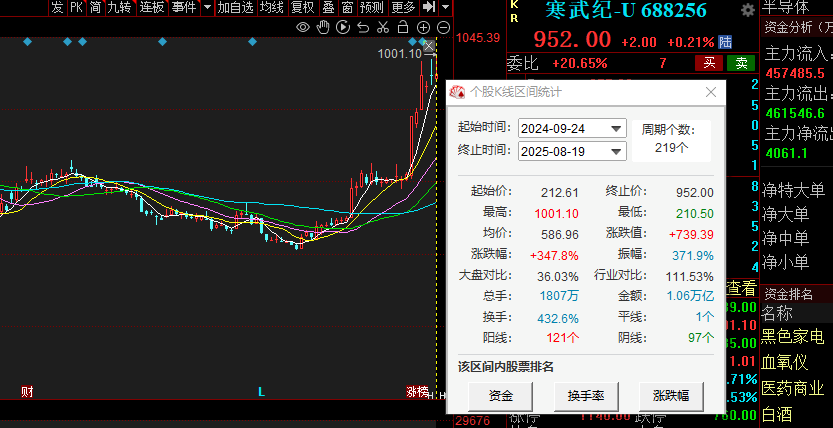Click the 窗 window toolbar button

(x=347, y=7)
